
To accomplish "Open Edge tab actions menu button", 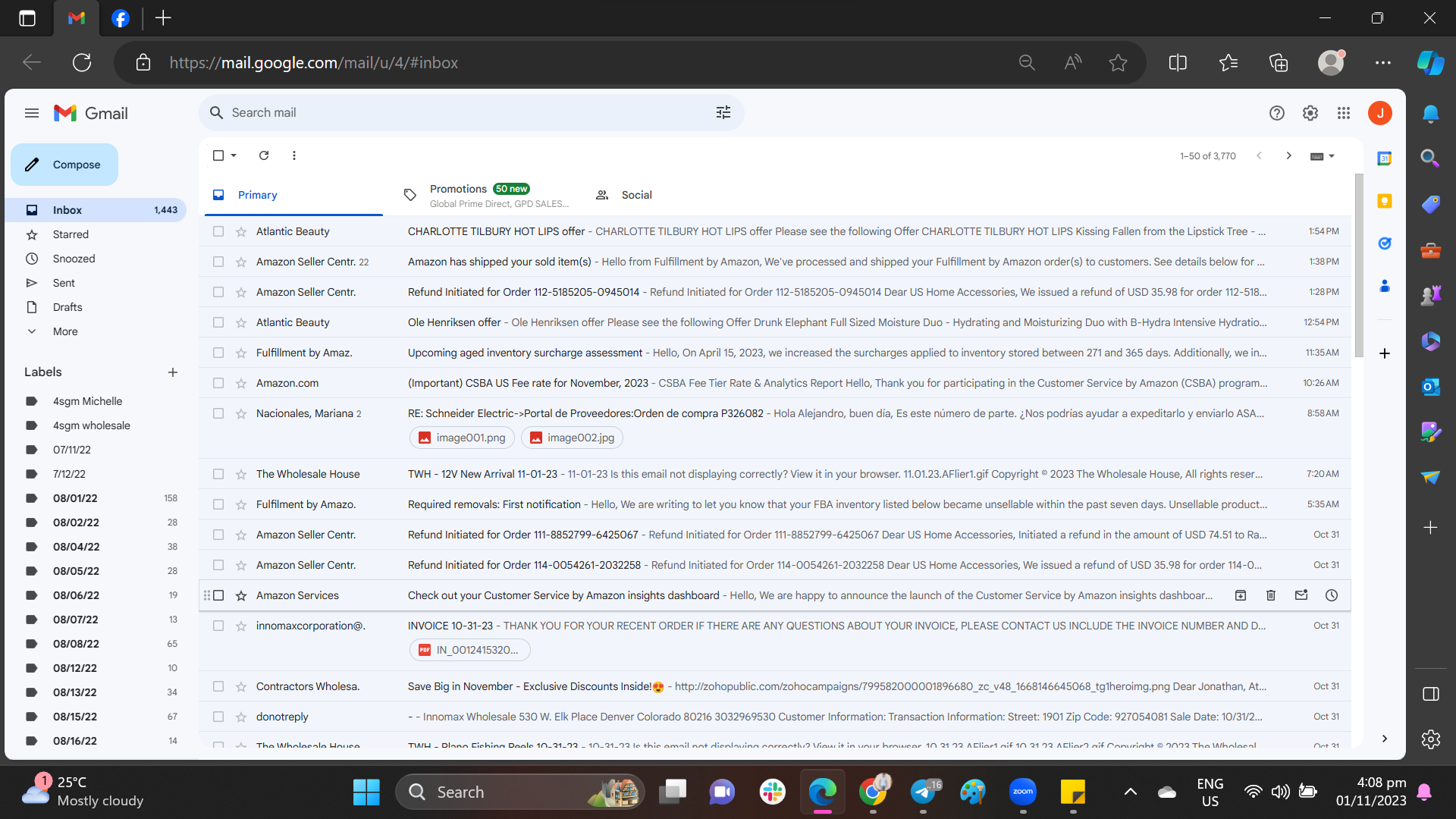I will [27, 18].
